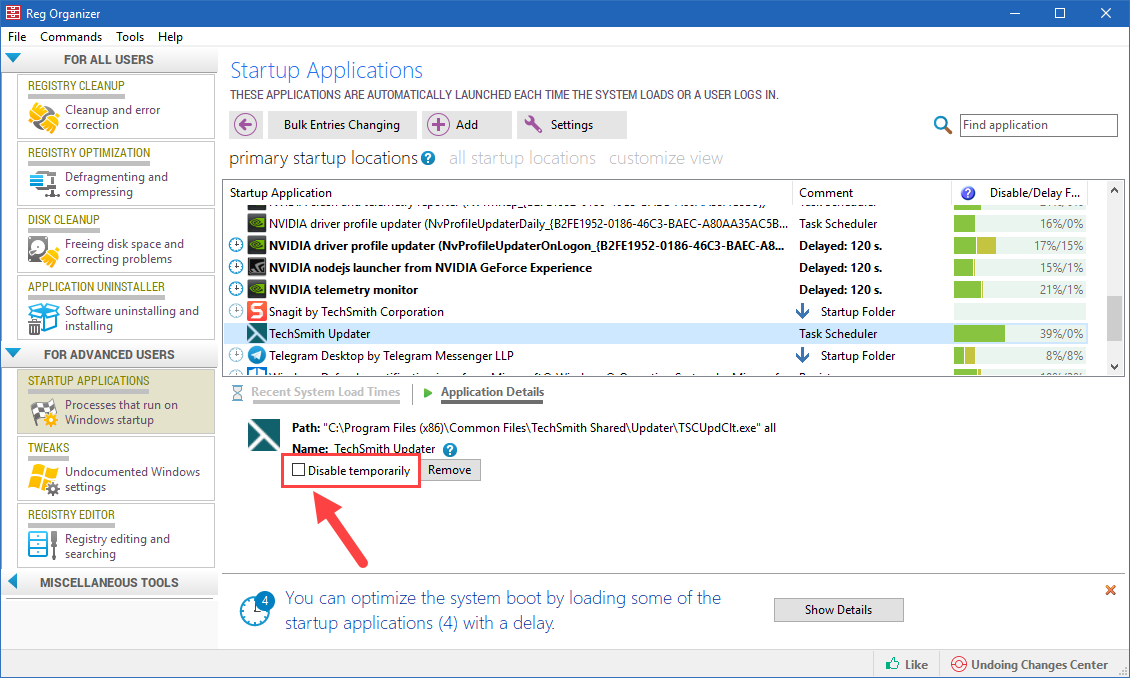Click the Find application search field

[x=1038, y=125]
